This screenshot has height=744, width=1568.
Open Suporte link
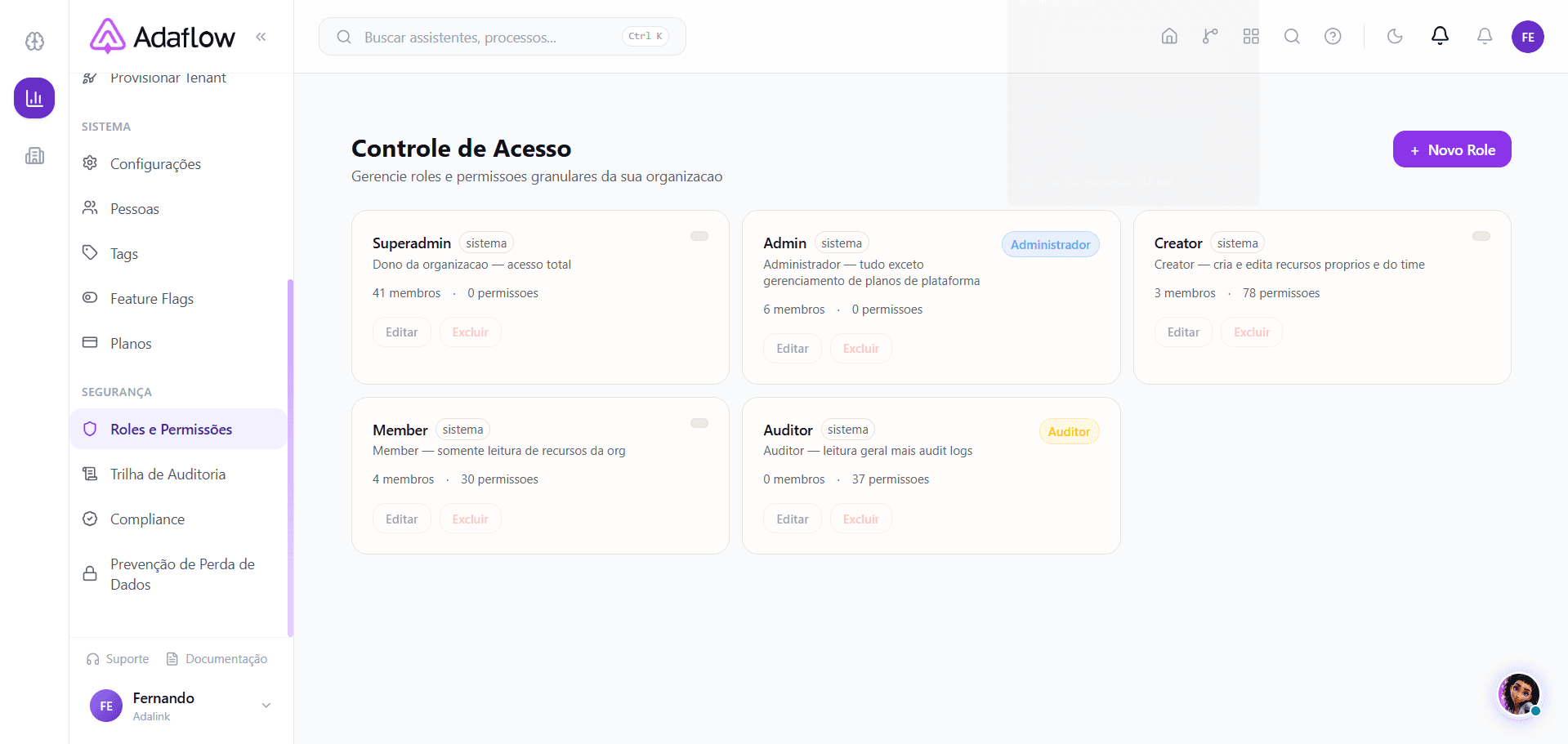pyautogui.click(x=118, y=659)
